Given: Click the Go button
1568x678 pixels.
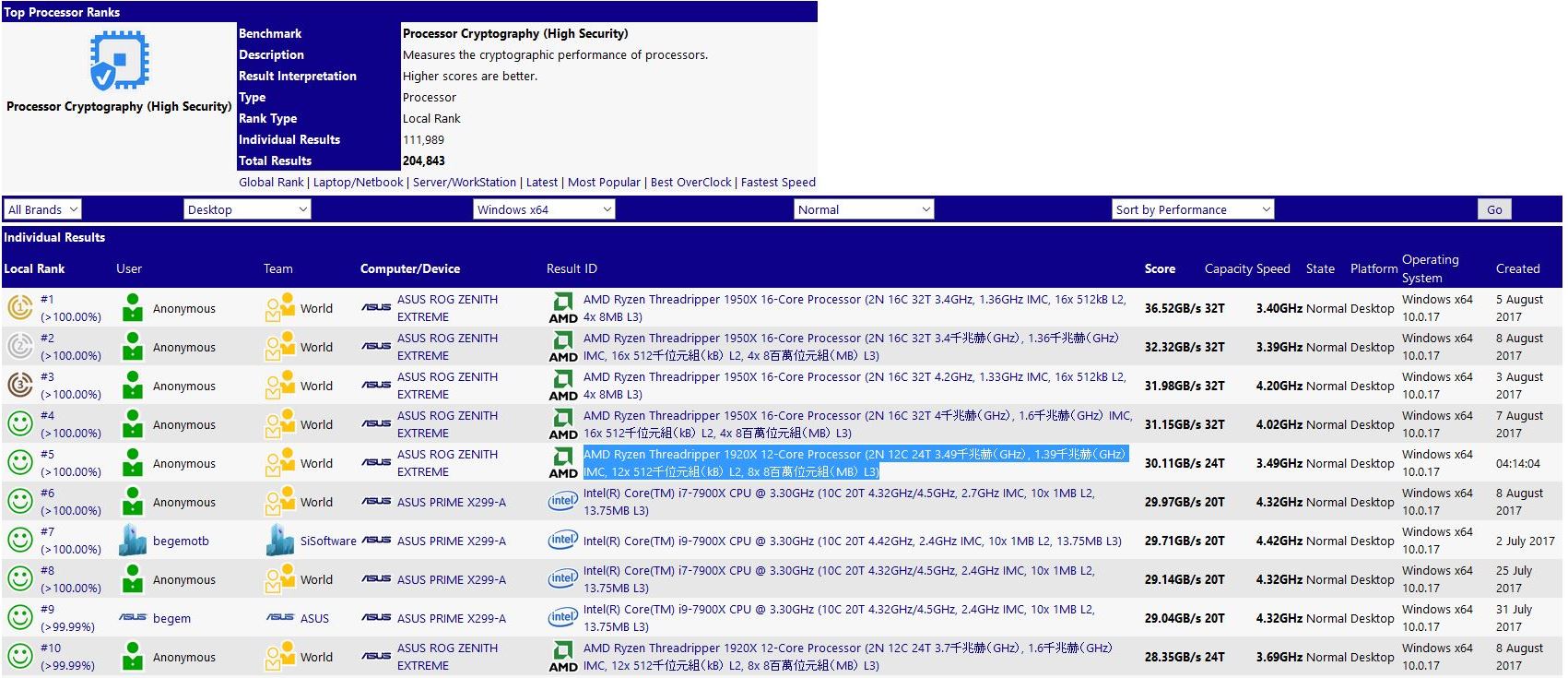Looking at the screenshot, I should [x=1494, y=209].
